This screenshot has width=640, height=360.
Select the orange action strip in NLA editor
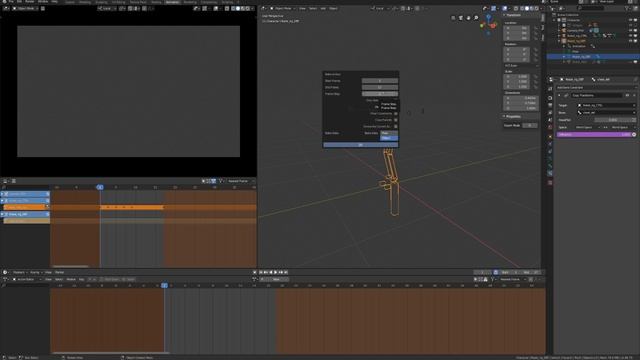coord(132,207)
